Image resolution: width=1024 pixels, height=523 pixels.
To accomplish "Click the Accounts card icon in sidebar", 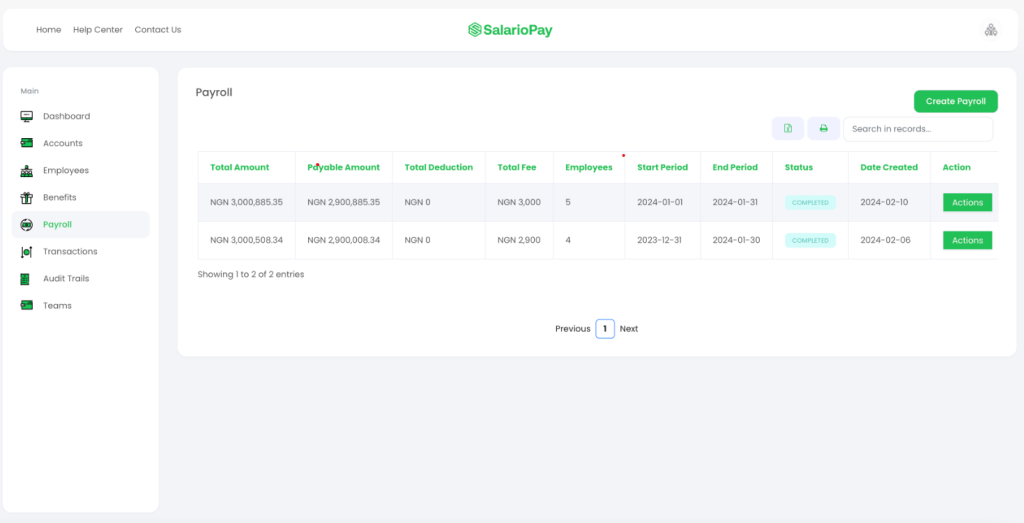I will 27,143.
